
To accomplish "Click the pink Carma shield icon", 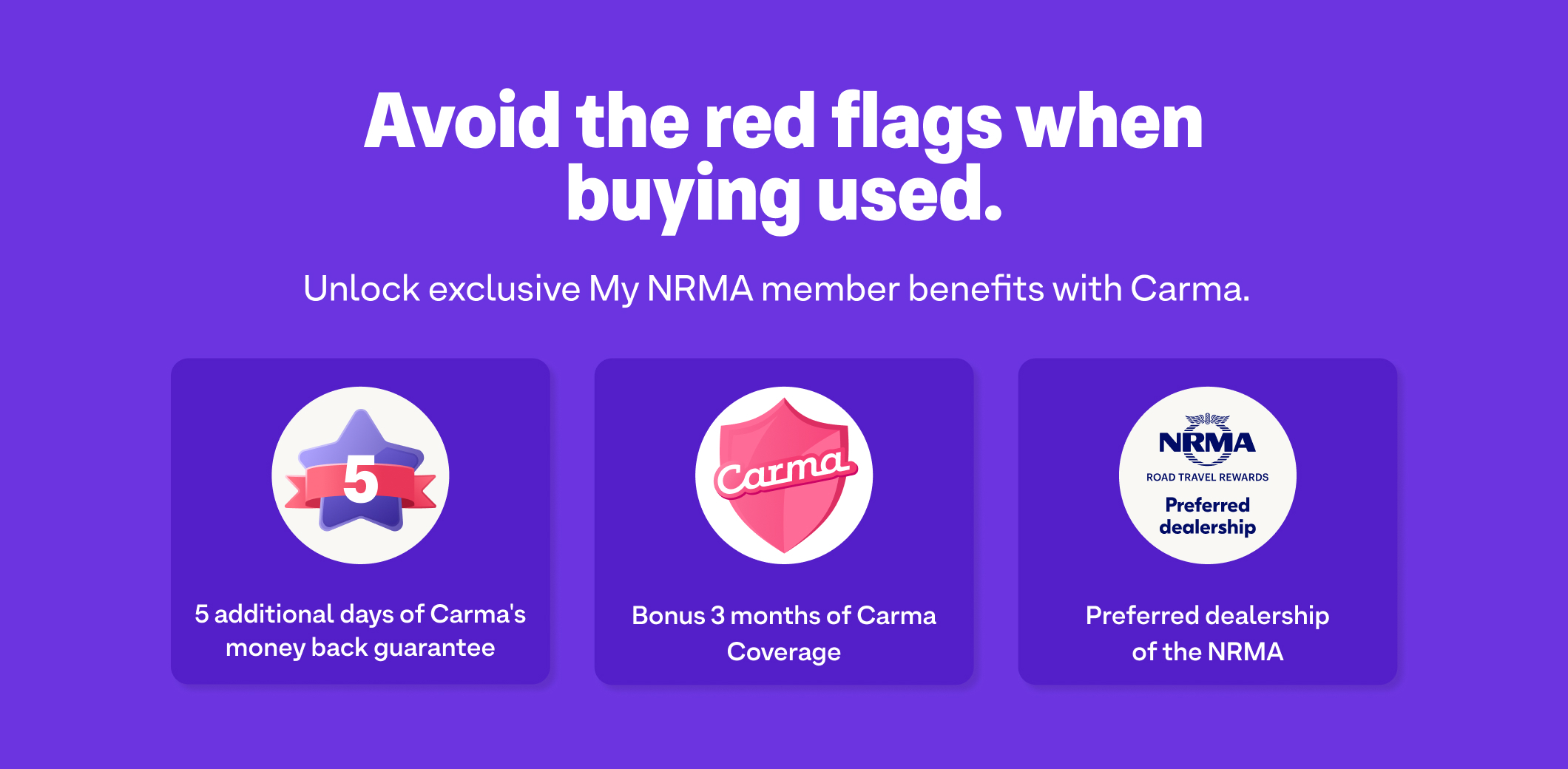I will (784, 475).
